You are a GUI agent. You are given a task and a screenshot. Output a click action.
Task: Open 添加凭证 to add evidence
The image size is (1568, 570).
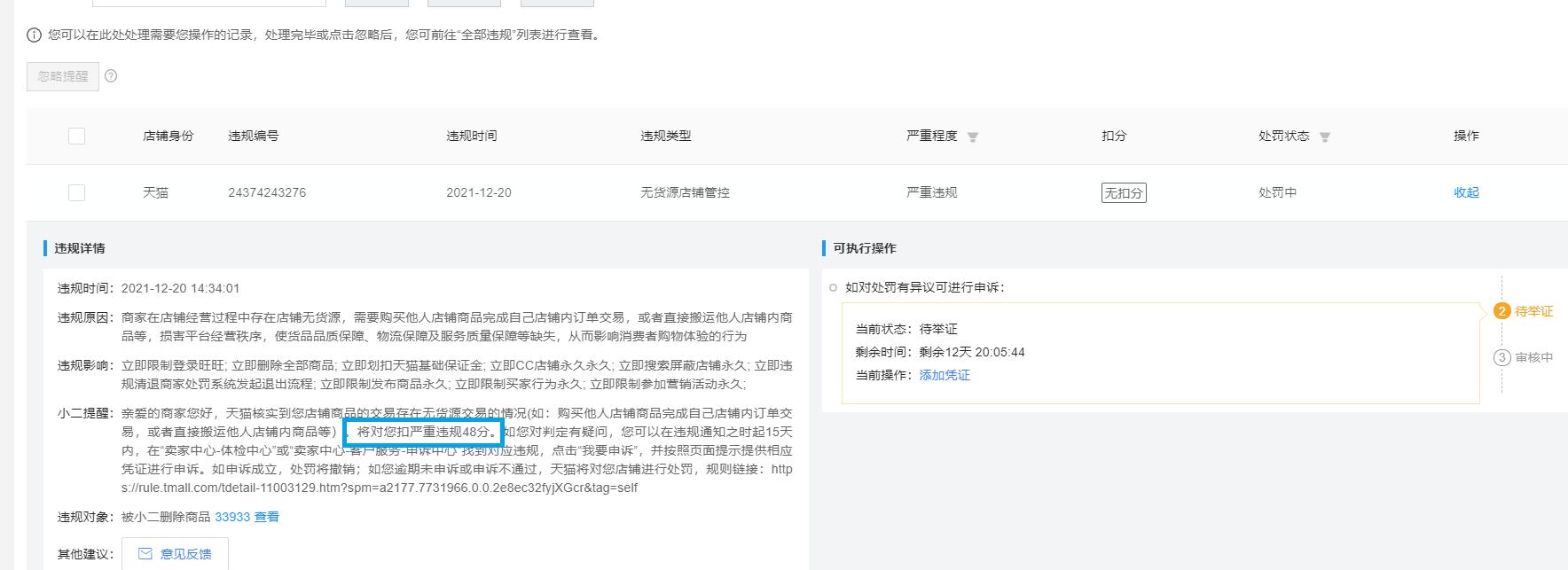[x=945, y=375]
